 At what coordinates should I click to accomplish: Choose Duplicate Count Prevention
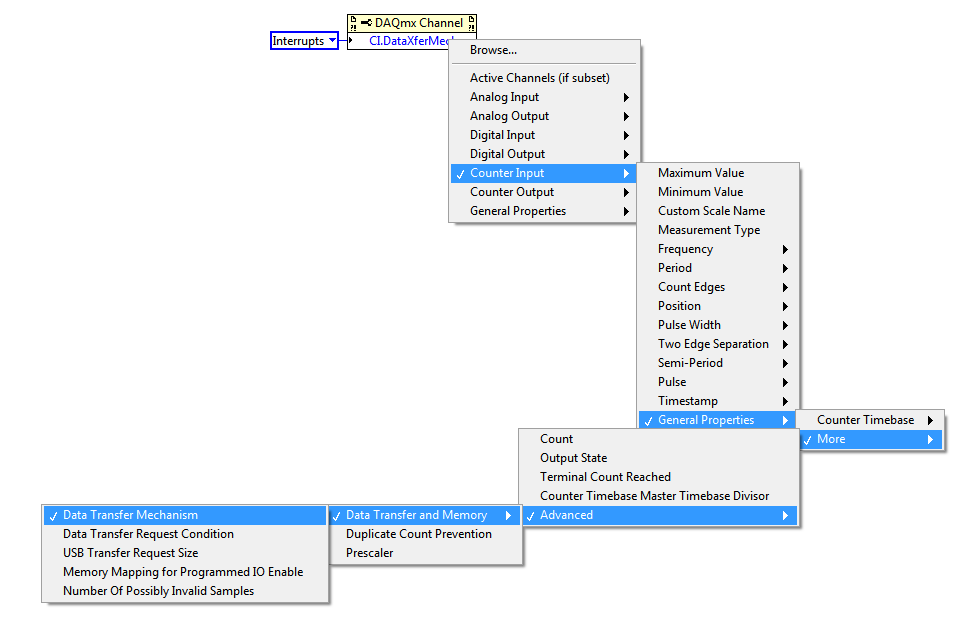click(425, 534)
